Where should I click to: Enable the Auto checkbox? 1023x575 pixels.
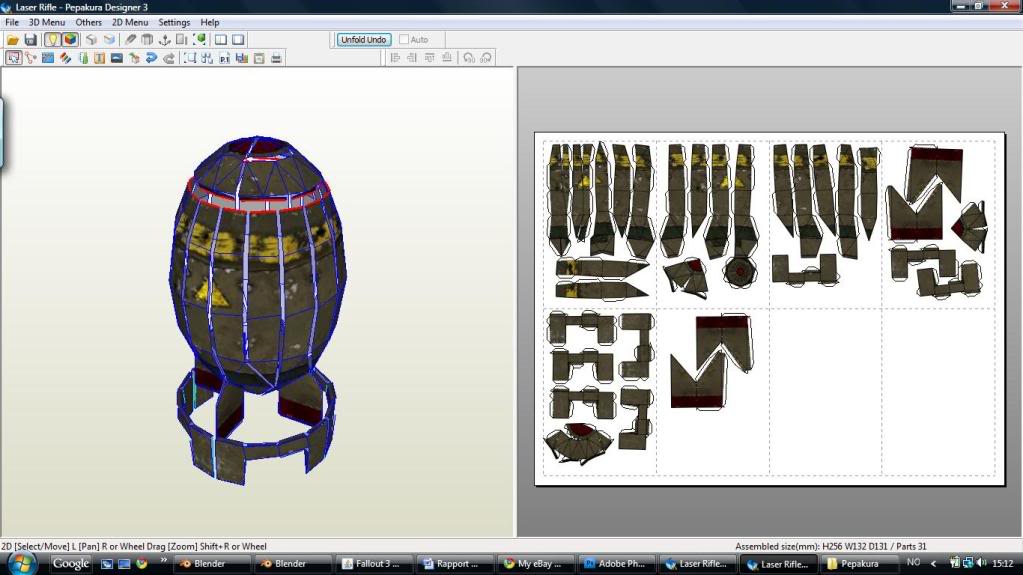tap(404, 40)
